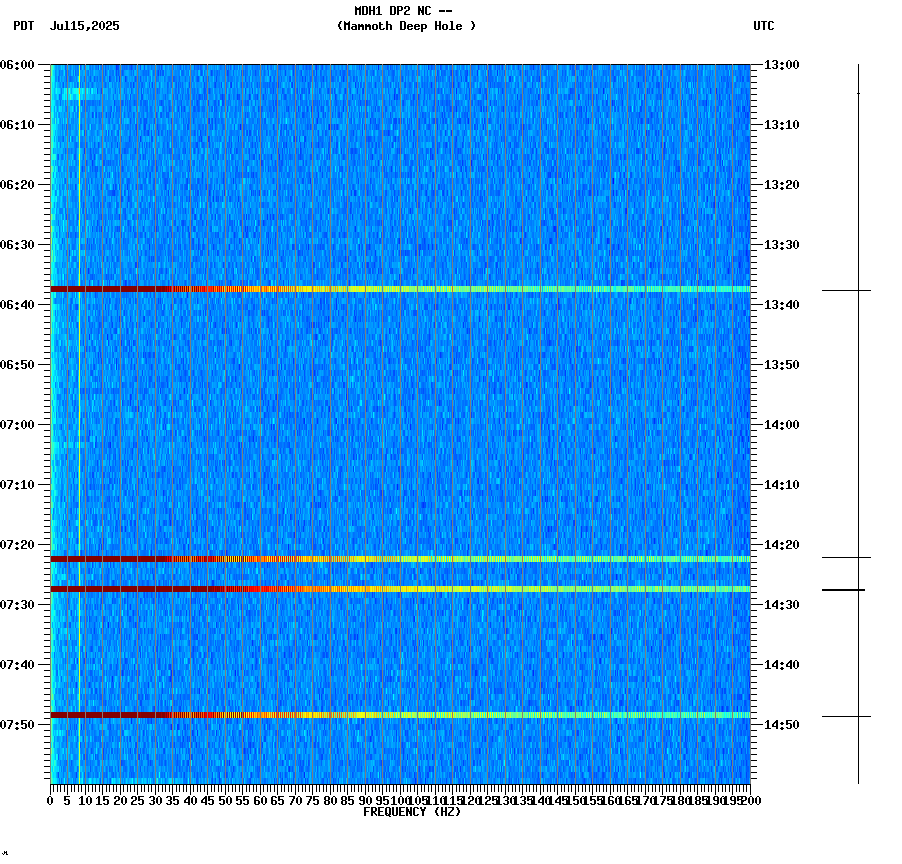
Task: Click the 100 Hz frequency label
Action: [x=400, y=799]
